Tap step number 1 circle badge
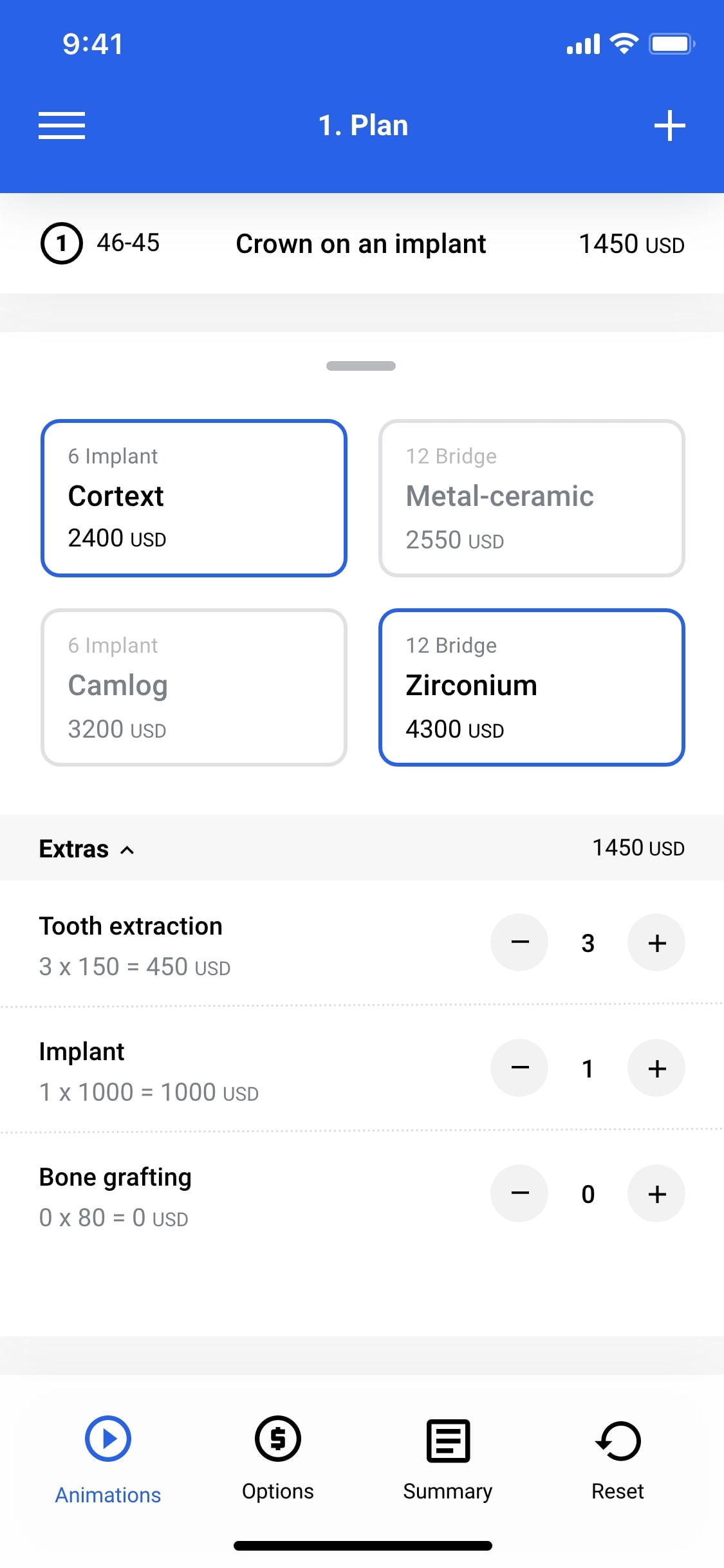This screenshot has width=724, height=1568. 62,244
